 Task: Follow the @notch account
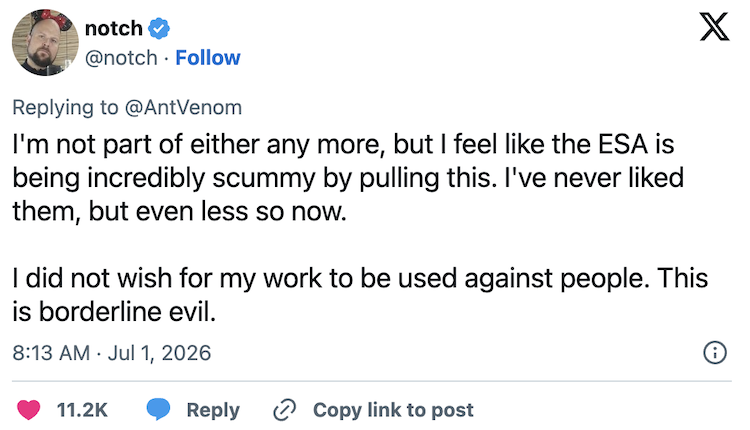208,58
